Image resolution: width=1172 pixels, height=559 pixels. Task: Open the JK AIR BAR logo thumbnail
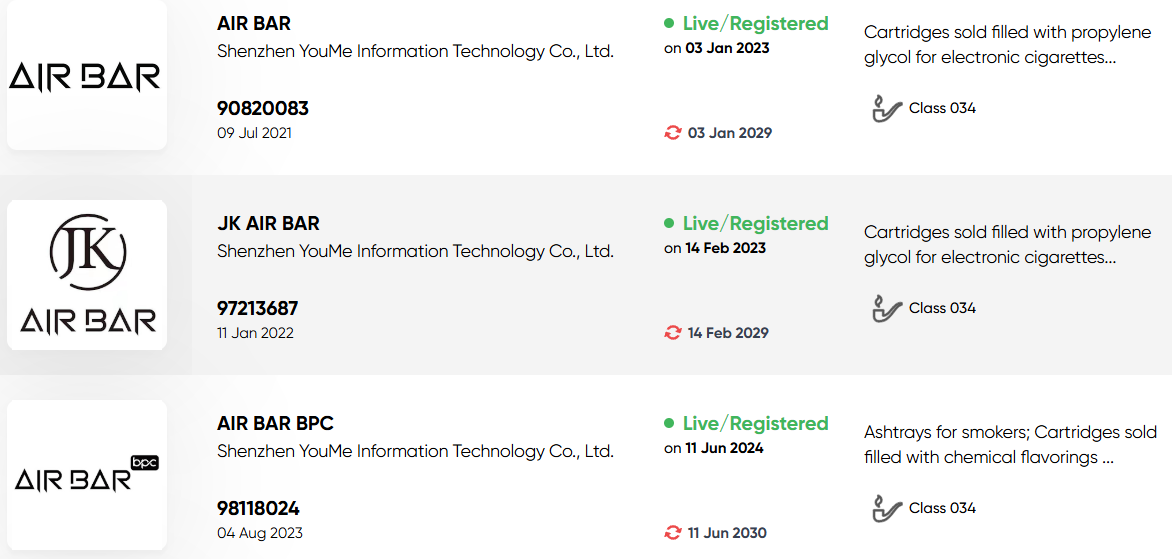87,275
